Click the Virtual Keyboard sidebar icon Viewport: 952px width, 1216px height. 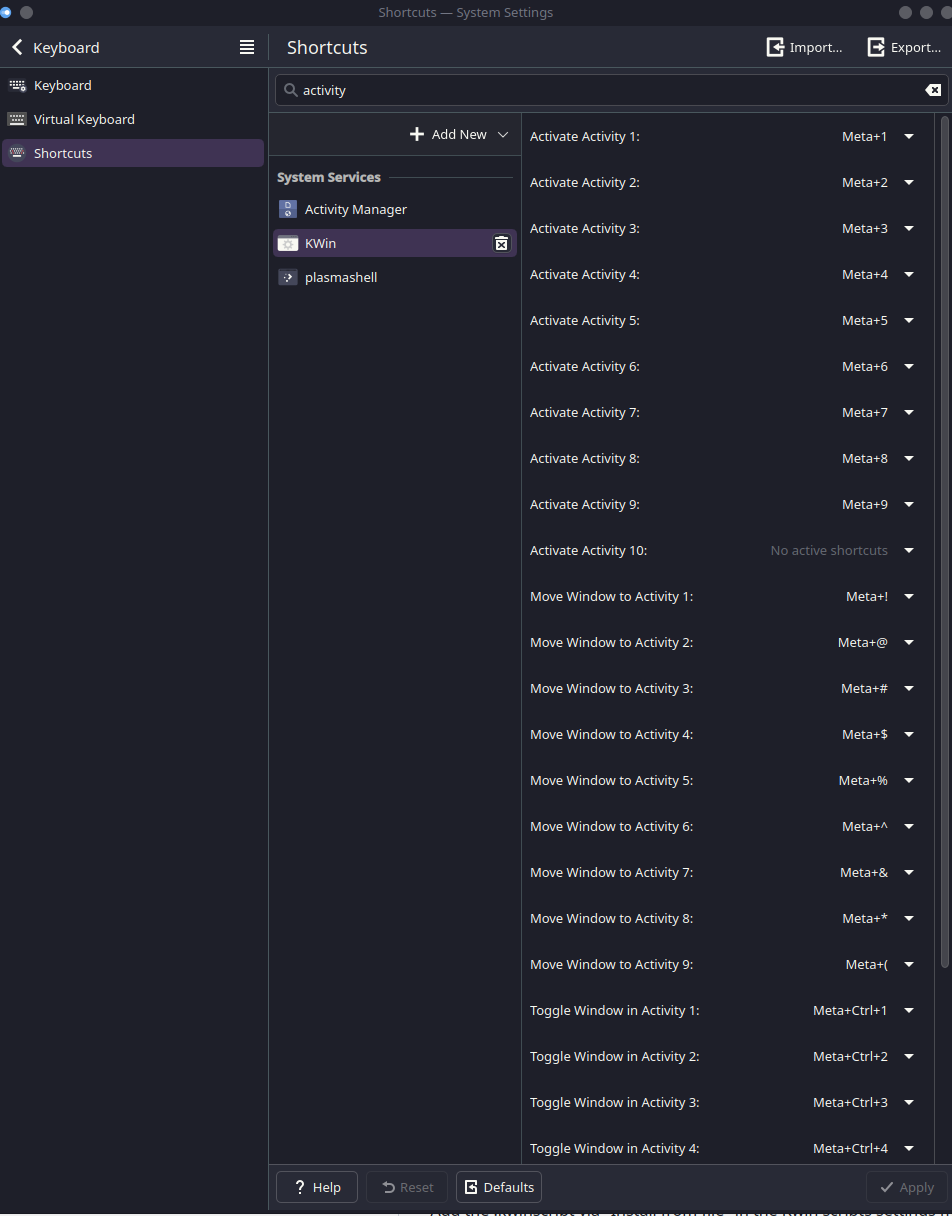(x=17, y=119)
